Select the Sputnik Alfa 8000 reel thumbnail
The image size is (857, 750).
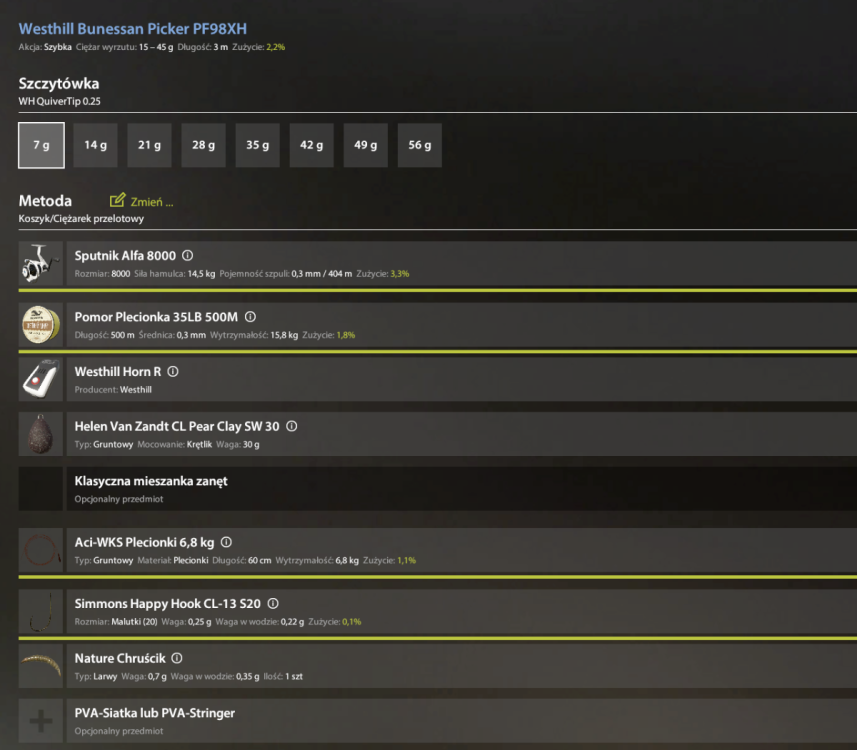point(41,263)
